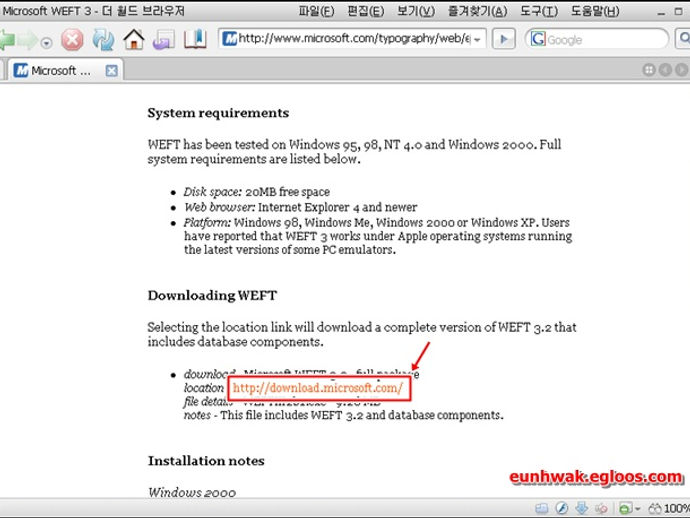
Task: Click the 'Installation notes' heading
Action: coord(206,461)
